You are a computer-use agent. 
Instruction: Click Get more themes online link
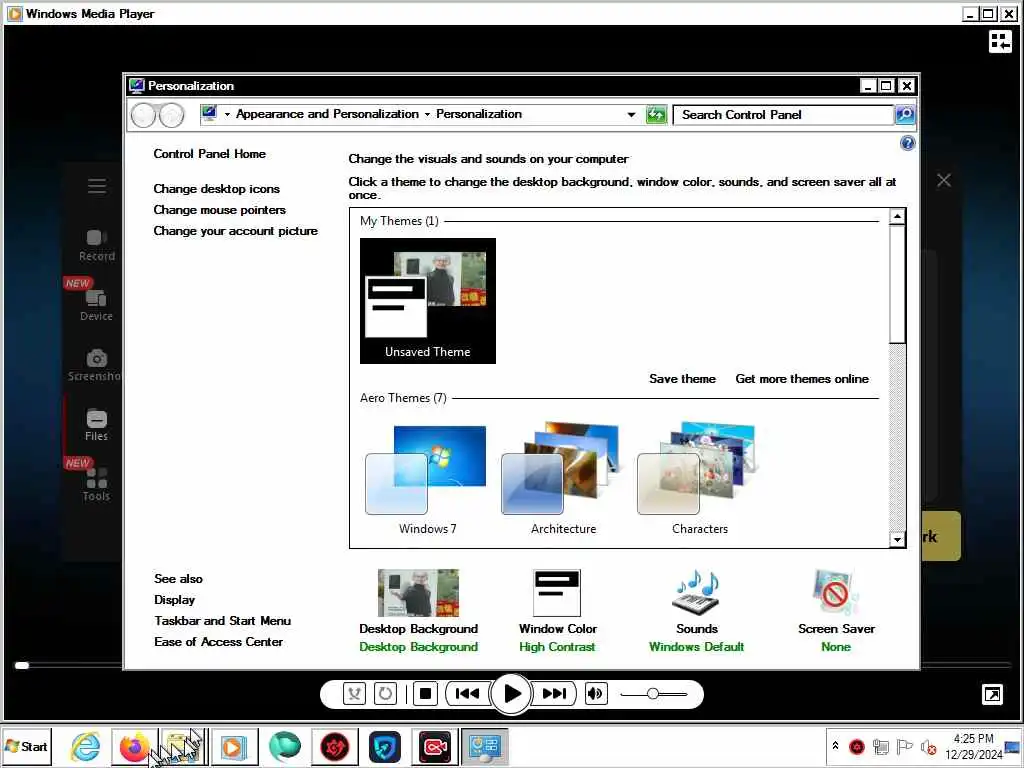coord(802,379)
